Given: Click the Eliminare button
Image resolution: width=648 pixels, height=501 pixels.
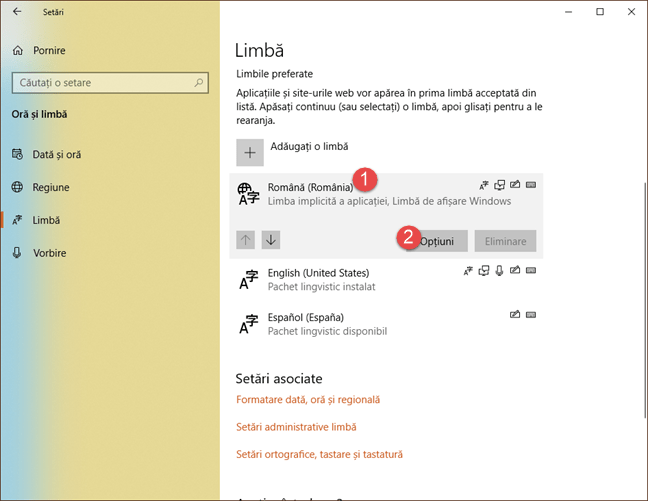Looking at the screenshot, I should [x=505, y=241].
